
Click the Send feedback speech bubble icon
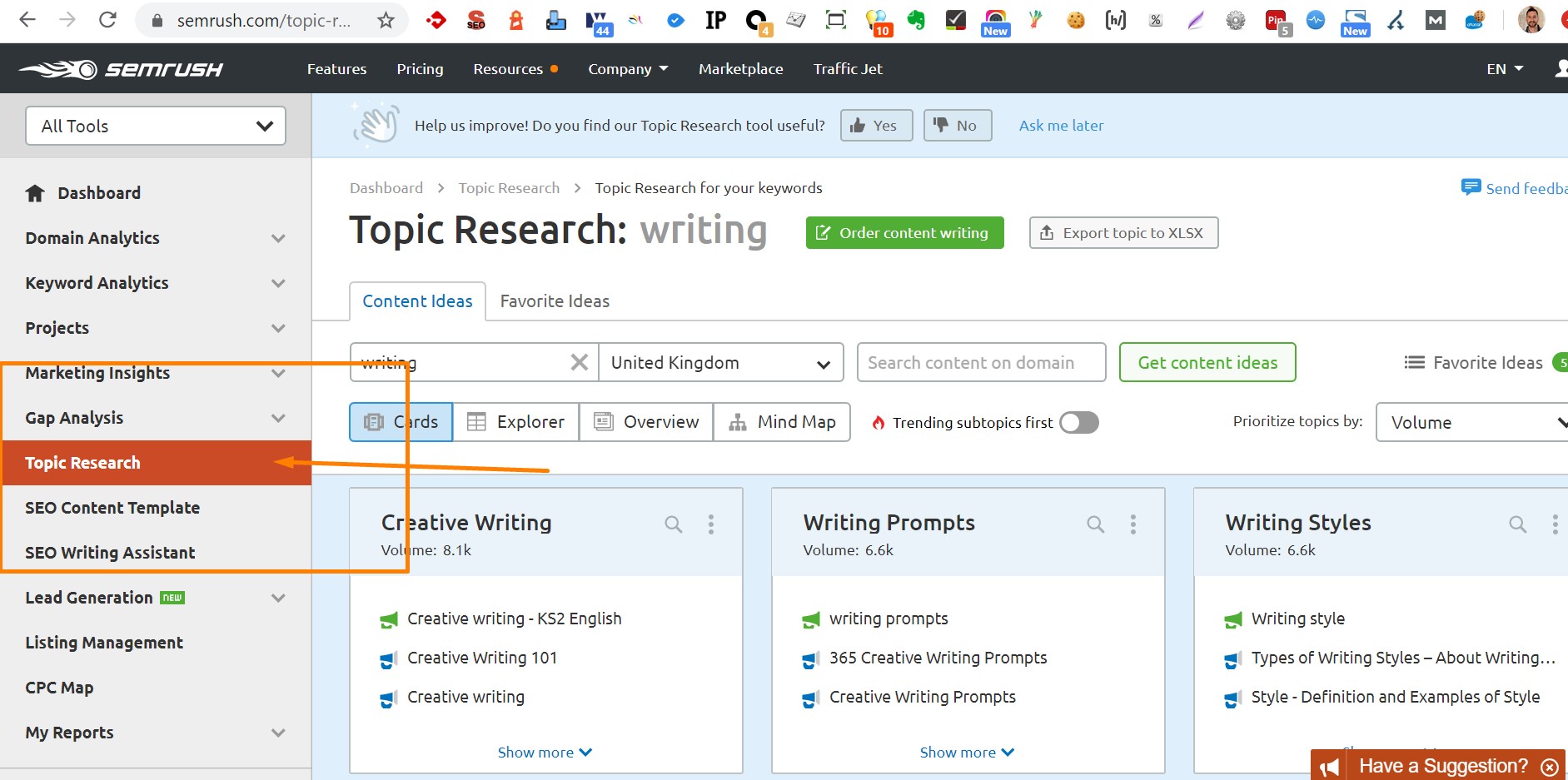pyautogui.click(x=1472, y=188)
